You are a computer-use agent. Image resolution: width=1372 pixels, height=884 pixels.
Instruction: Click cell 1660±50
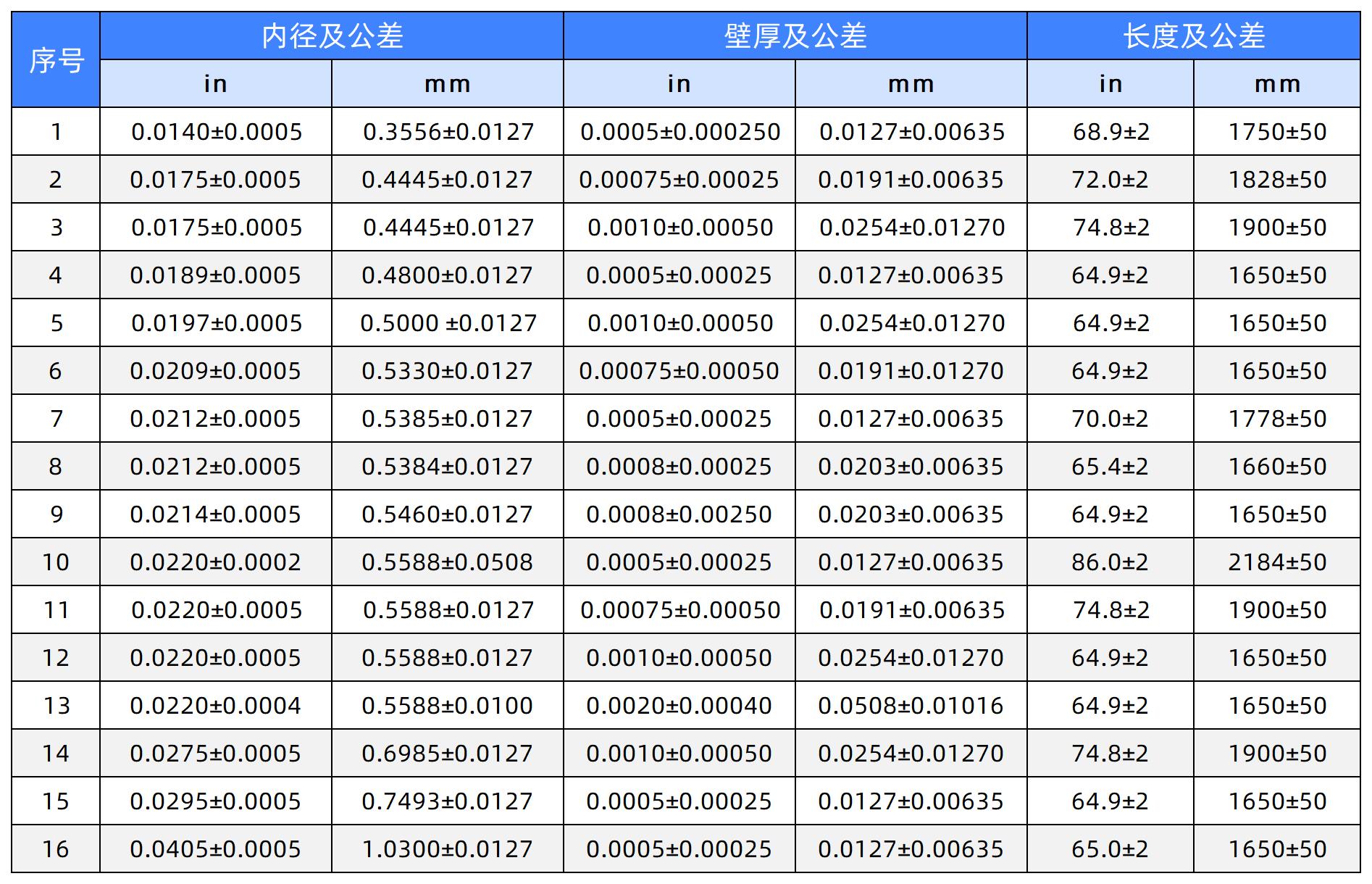point(1277,466)
